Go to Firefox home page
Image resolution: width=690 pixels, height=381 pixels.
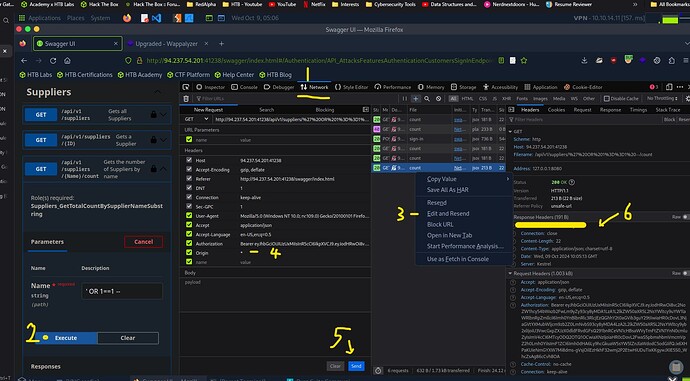pyautogui.click(x=67, y=61)
